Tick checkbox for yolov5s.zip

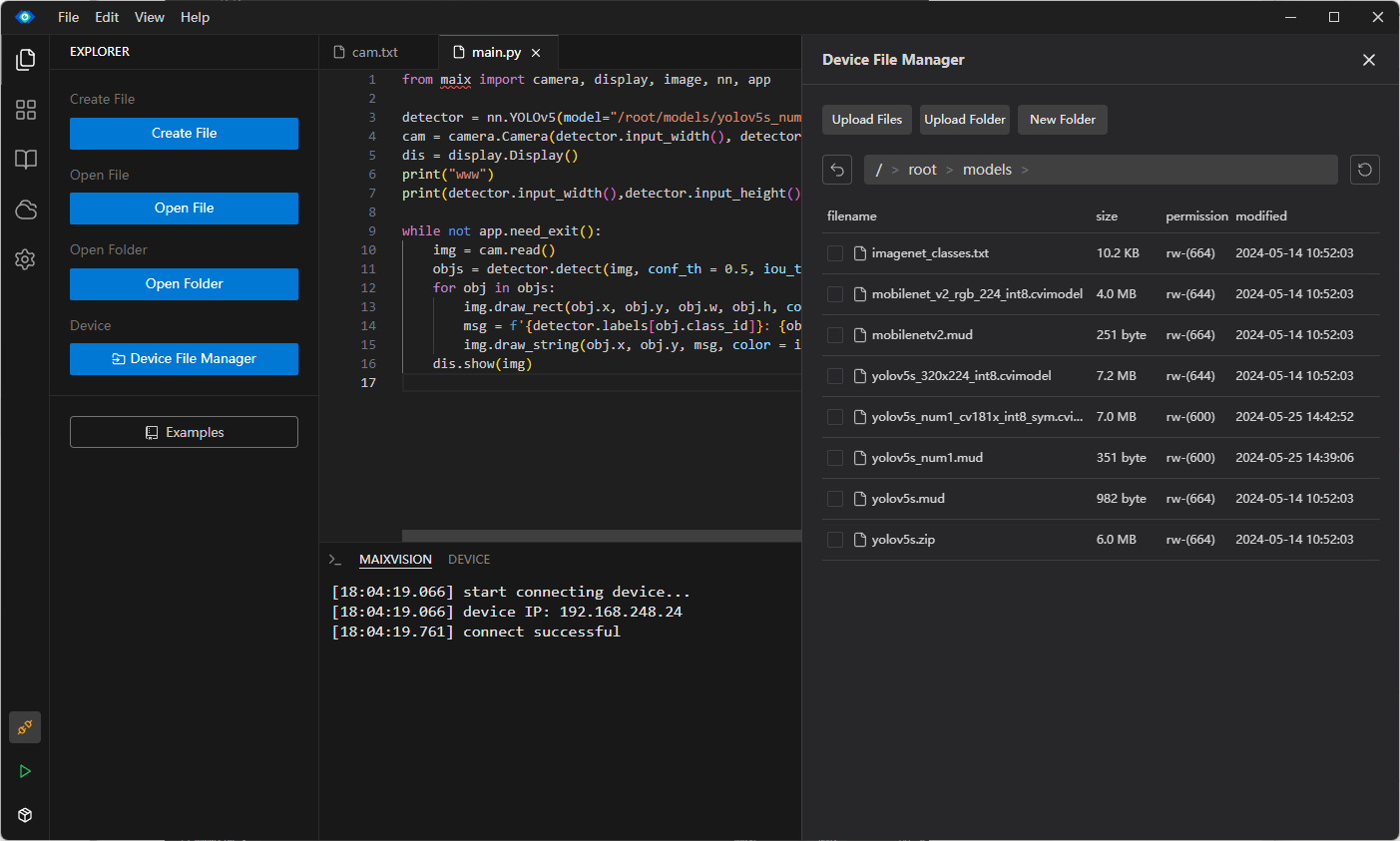click(835, 540)
